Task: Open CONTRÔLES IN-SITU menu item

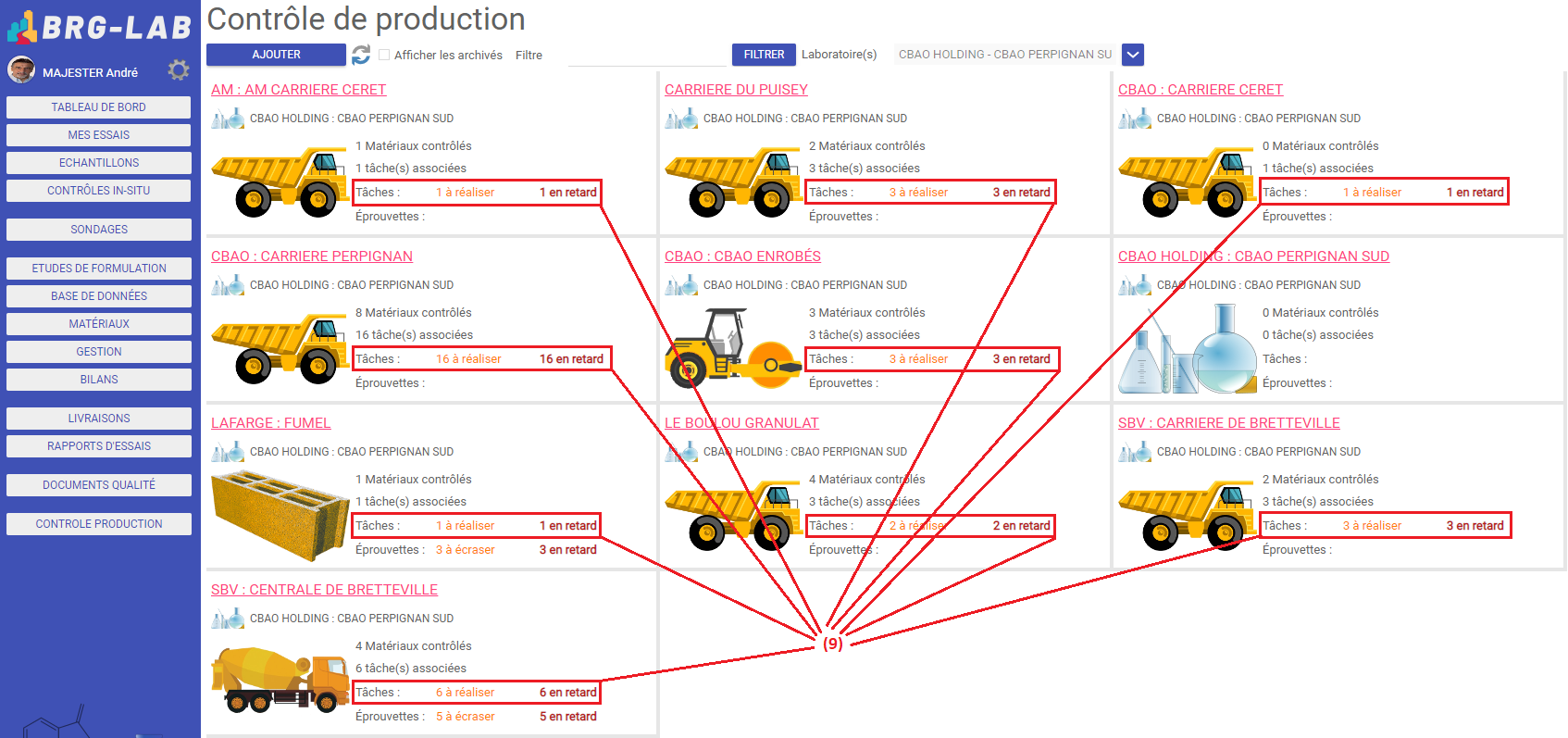Action: [99, 191]
